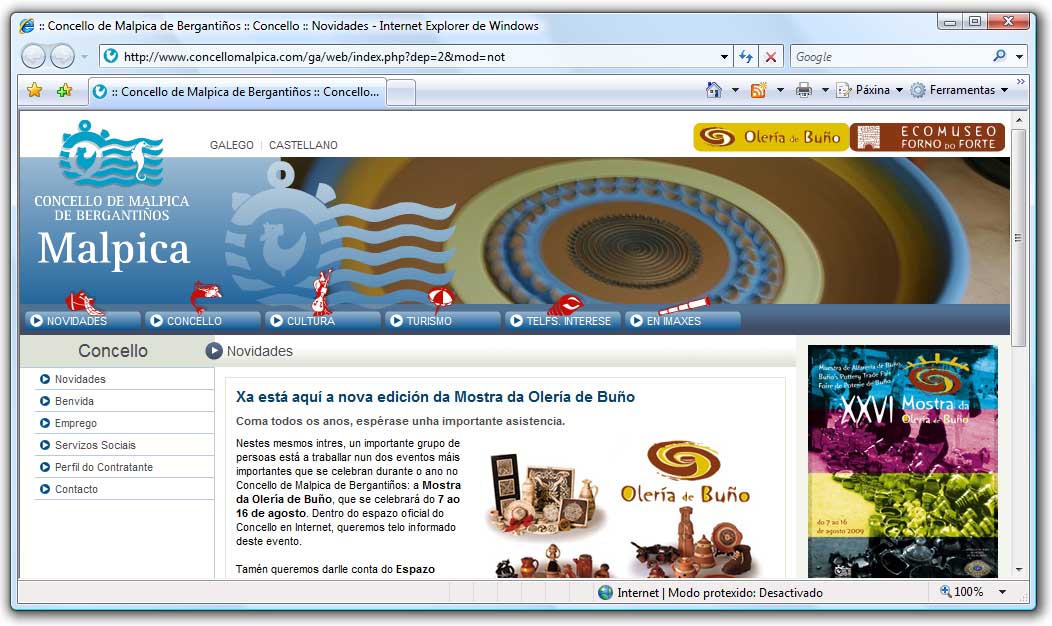Image resolution: width=1052 pixels, height=626 pixels.
Task: Click the search magnifier icon
Action: [x=999, y=56]
